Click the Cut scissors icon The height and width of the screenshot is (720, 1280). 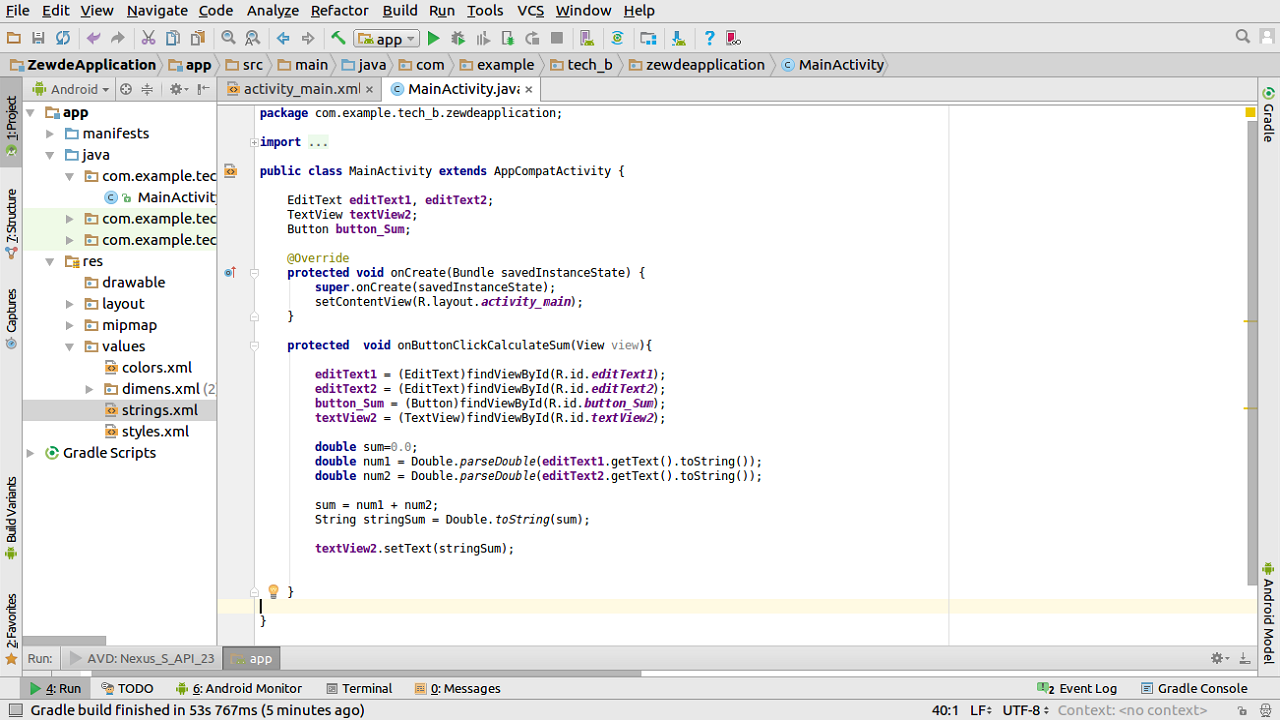[148, 38]
